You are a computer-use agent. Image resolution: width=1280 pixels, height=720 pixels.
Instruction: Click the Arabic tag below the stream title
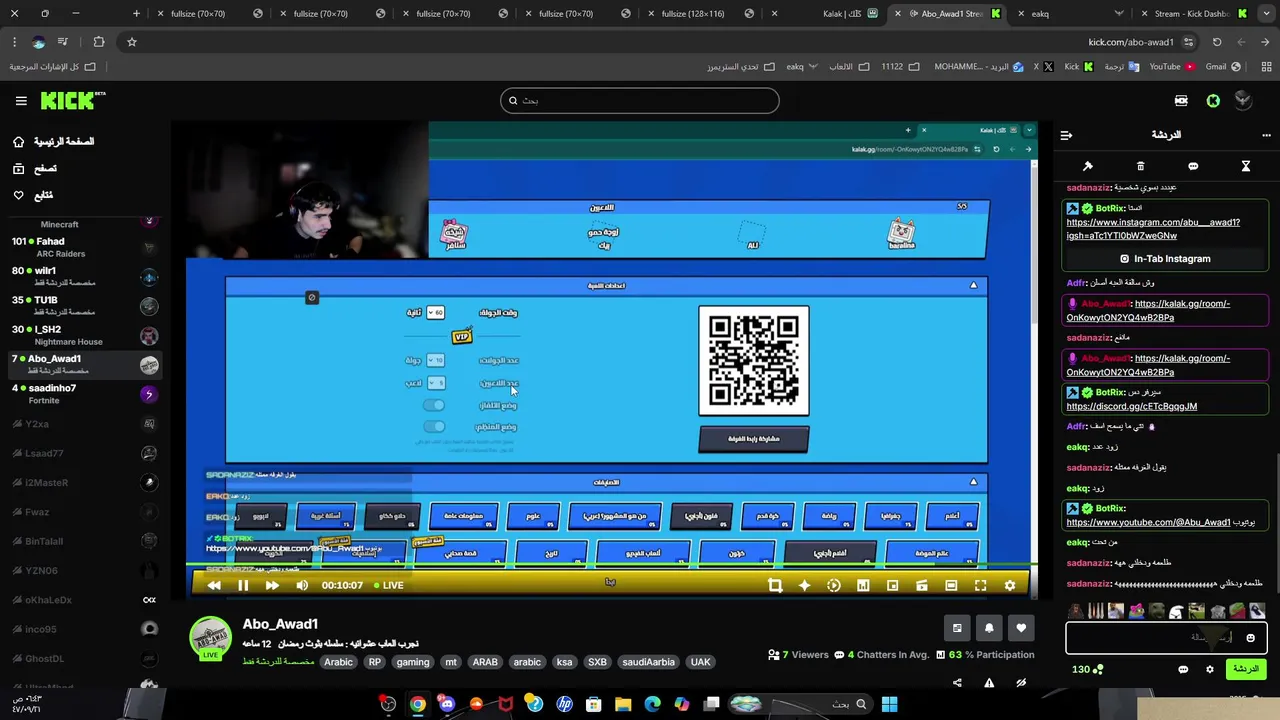point(338,662)
